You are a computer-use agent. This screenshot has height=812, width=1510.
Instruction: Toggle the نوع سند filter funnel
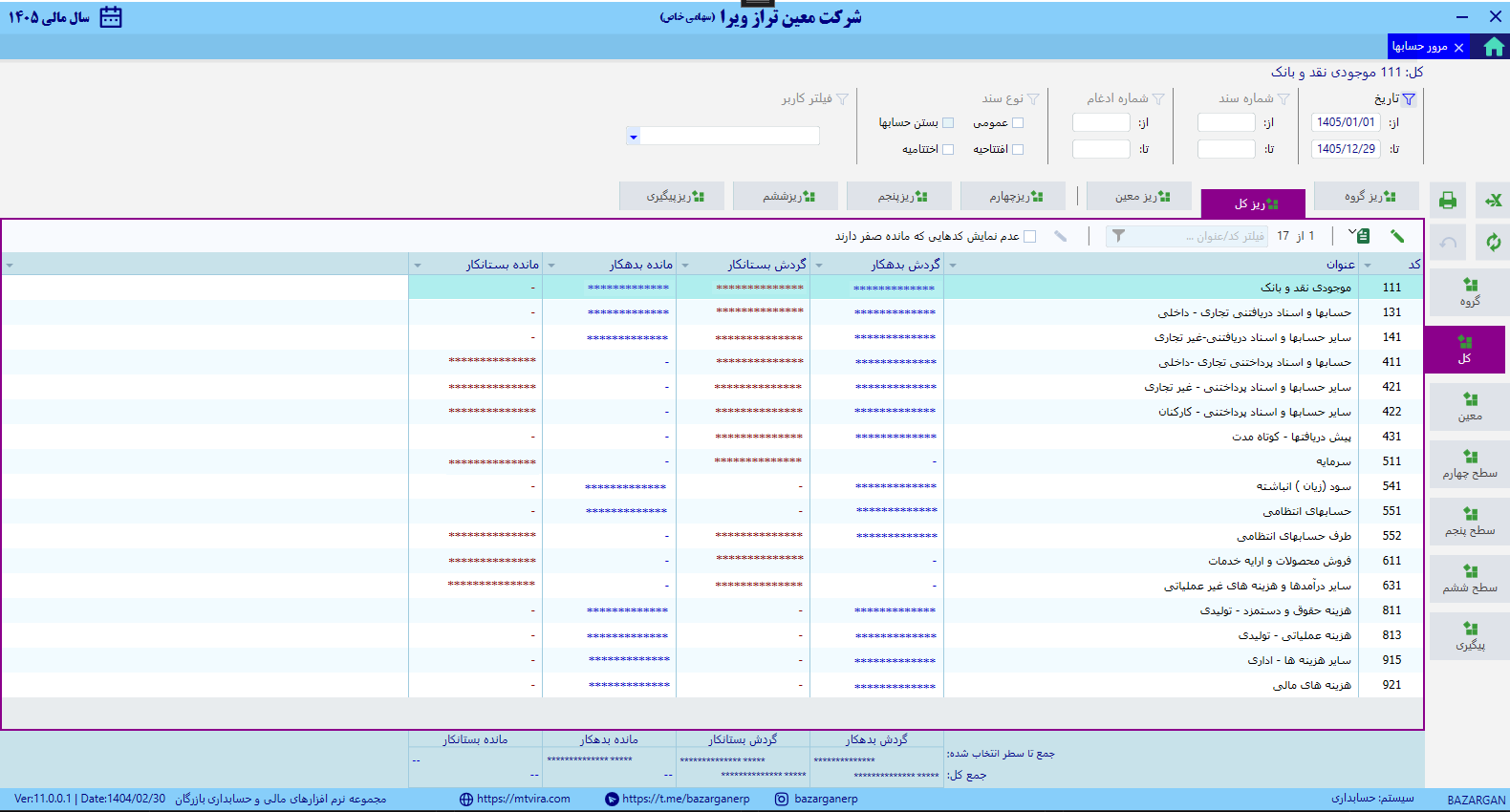click(x=1033, y=98)
